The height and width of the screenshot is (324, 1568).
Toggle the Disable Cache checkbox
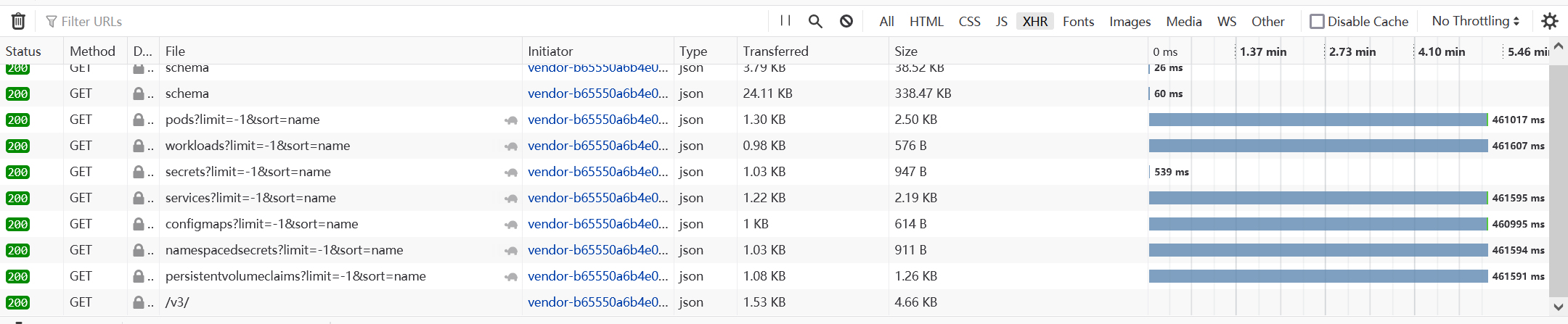pos(1317,22)
